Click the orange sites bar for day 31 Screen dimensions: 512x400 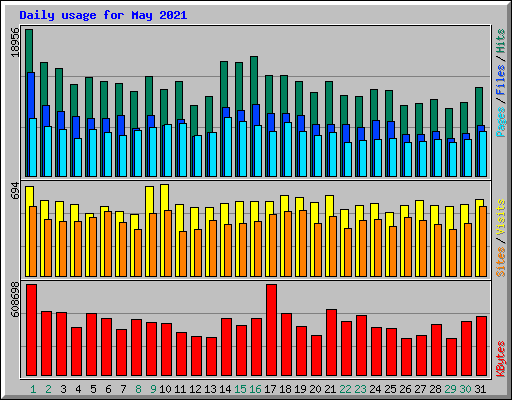point(483,241)
